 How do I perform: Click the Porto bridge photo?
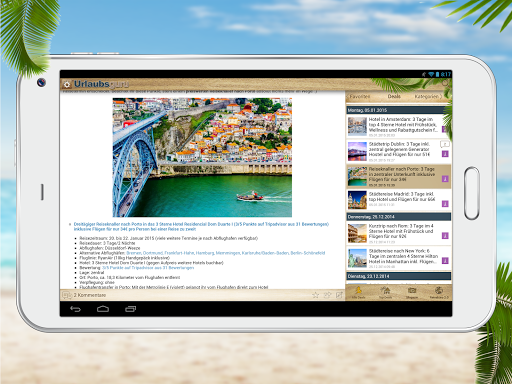202,157
